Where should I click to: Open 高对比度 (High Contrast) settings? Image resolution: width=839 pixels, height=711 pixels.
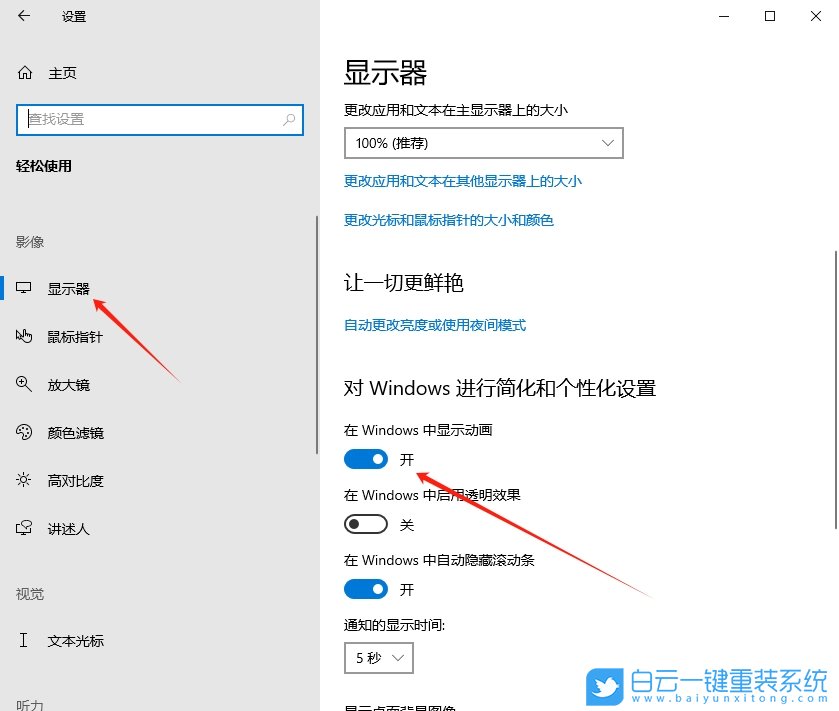coord(24,480)
